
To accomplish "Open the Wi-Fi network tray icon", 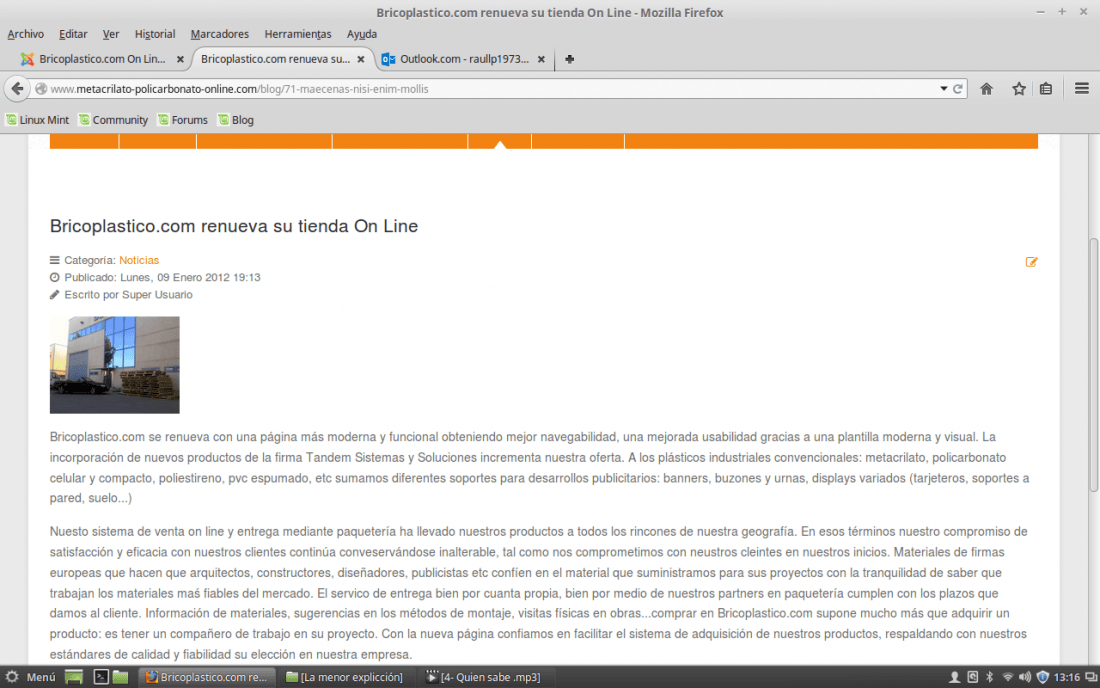I will (x=1007, y=677).
